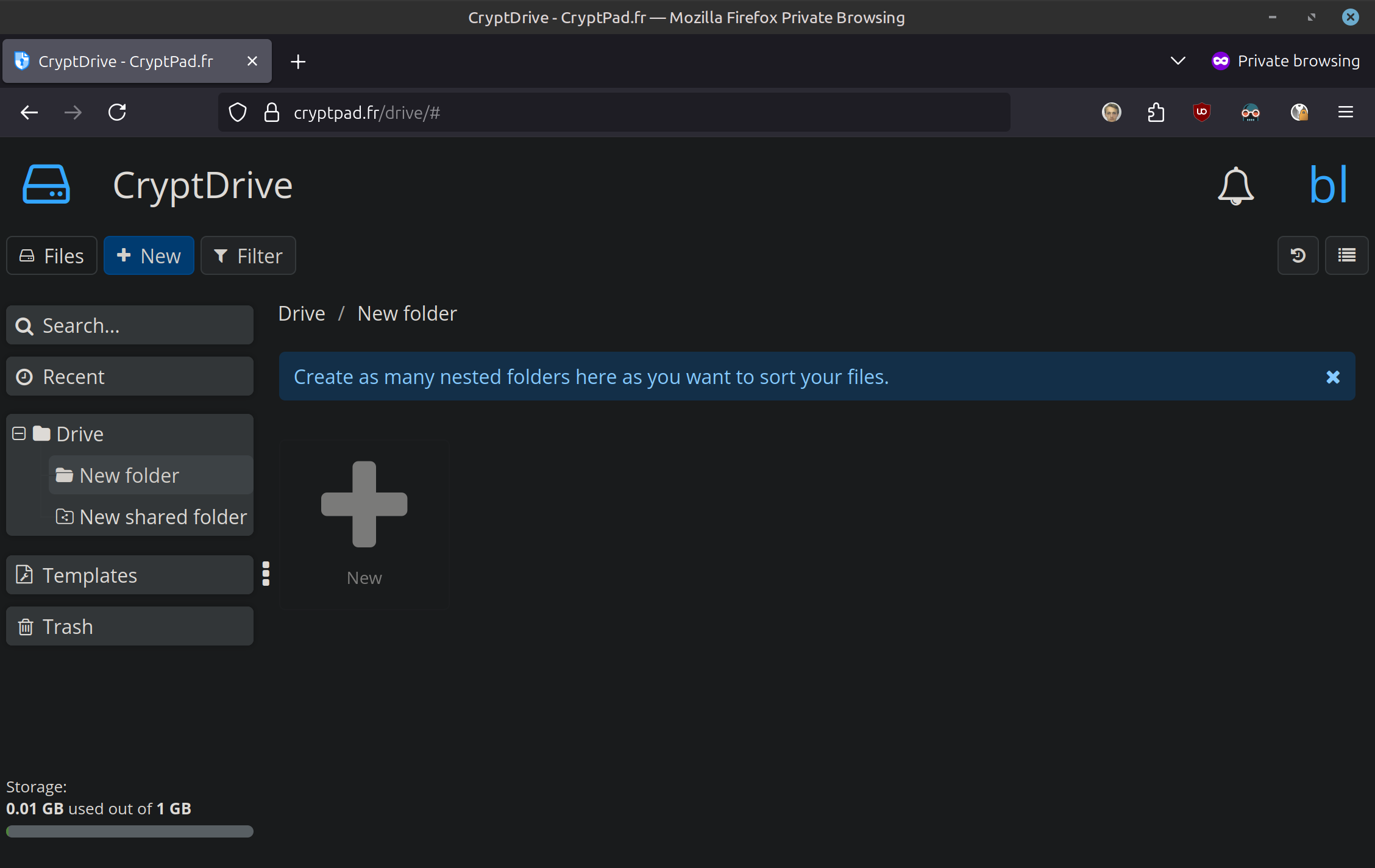Open the notifications bell

point(1235,186)
